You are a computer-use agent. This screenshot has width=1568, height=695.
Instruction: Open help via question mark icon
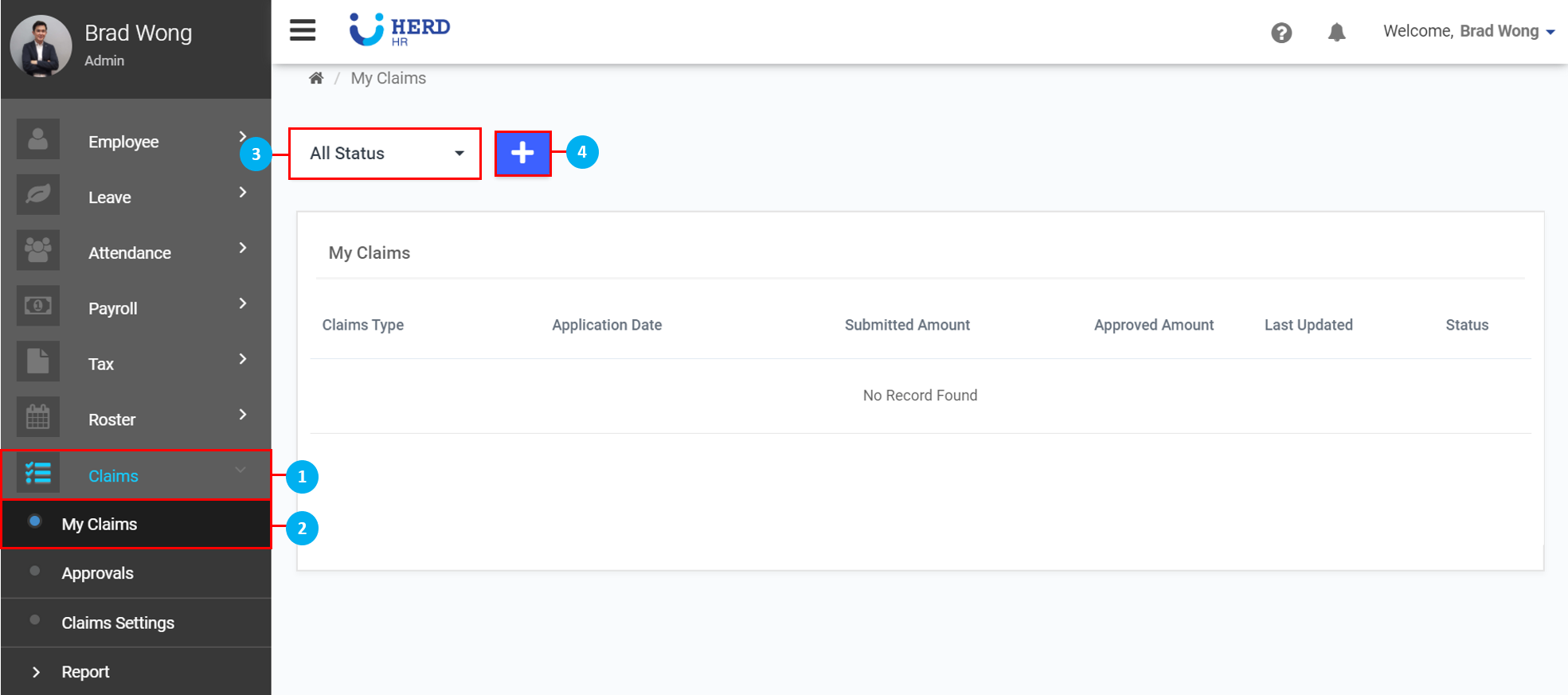coord(1281,33)
